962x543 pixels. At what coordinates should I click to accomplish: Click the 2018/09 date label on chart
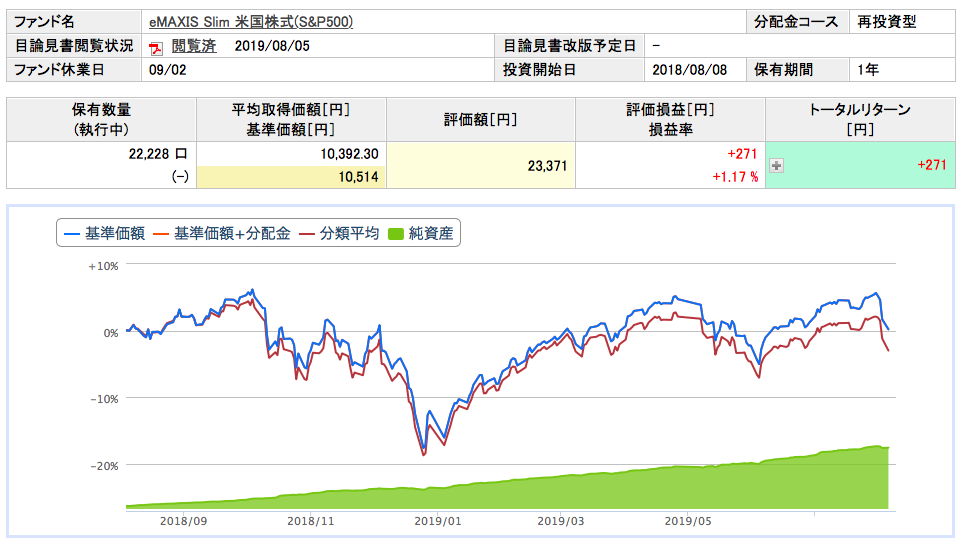[183, 522]
